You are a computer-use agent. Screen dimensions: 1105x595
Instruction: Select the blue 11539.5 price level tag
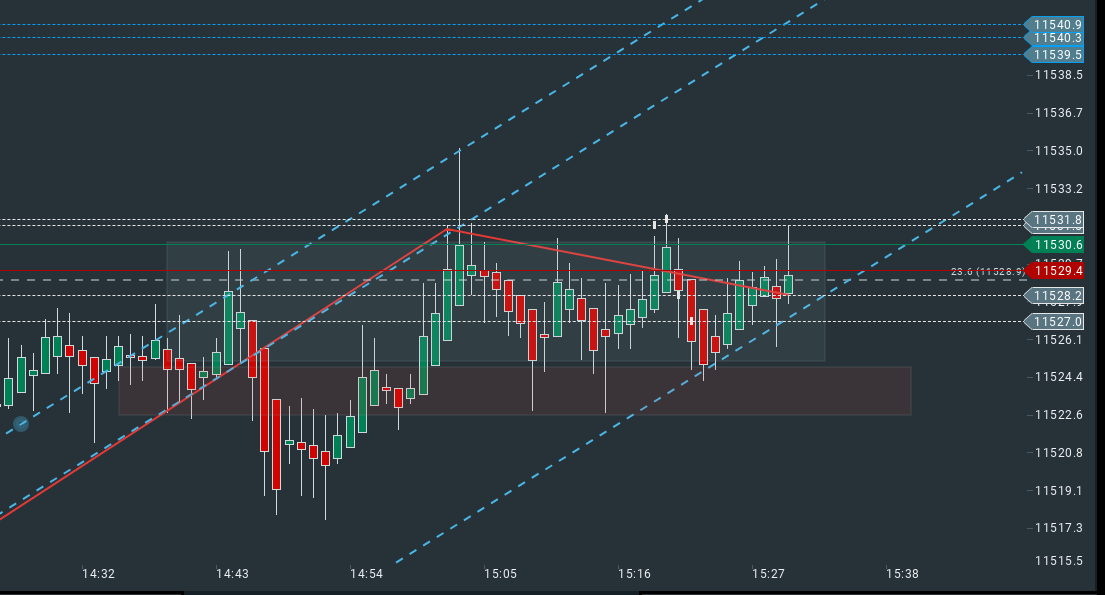tap(1054, 54)
